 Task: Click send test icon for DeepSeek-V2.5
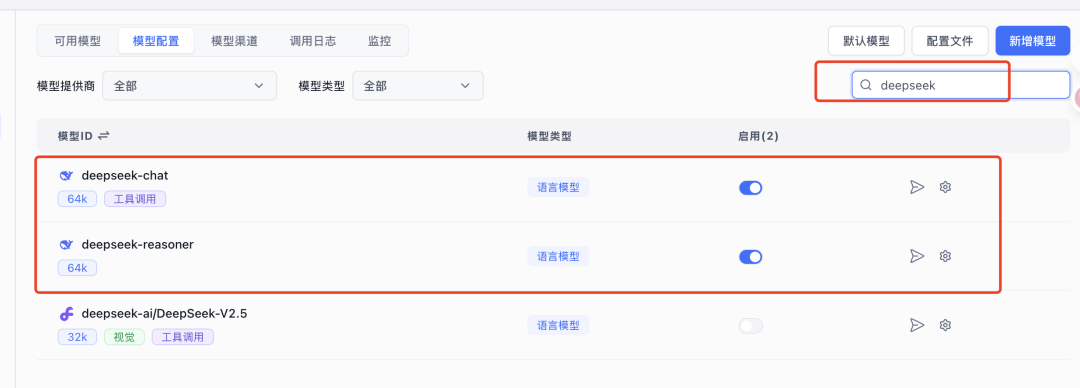coord(916,325)
